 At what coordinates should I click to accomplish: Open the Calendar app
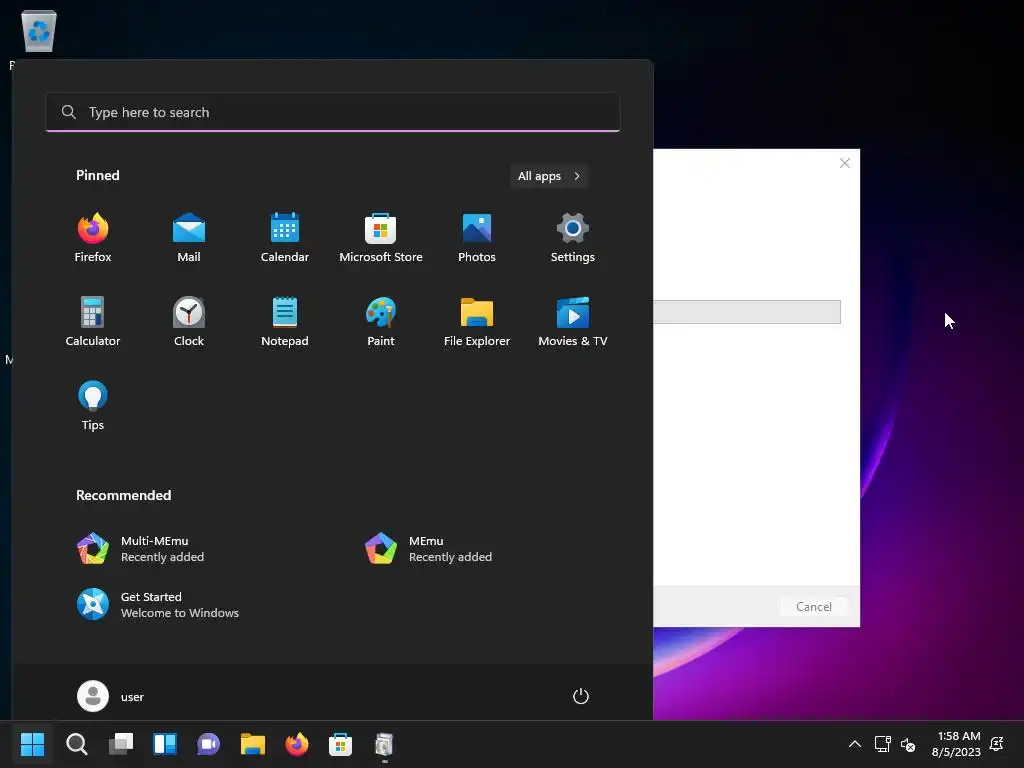coord(285,238)
